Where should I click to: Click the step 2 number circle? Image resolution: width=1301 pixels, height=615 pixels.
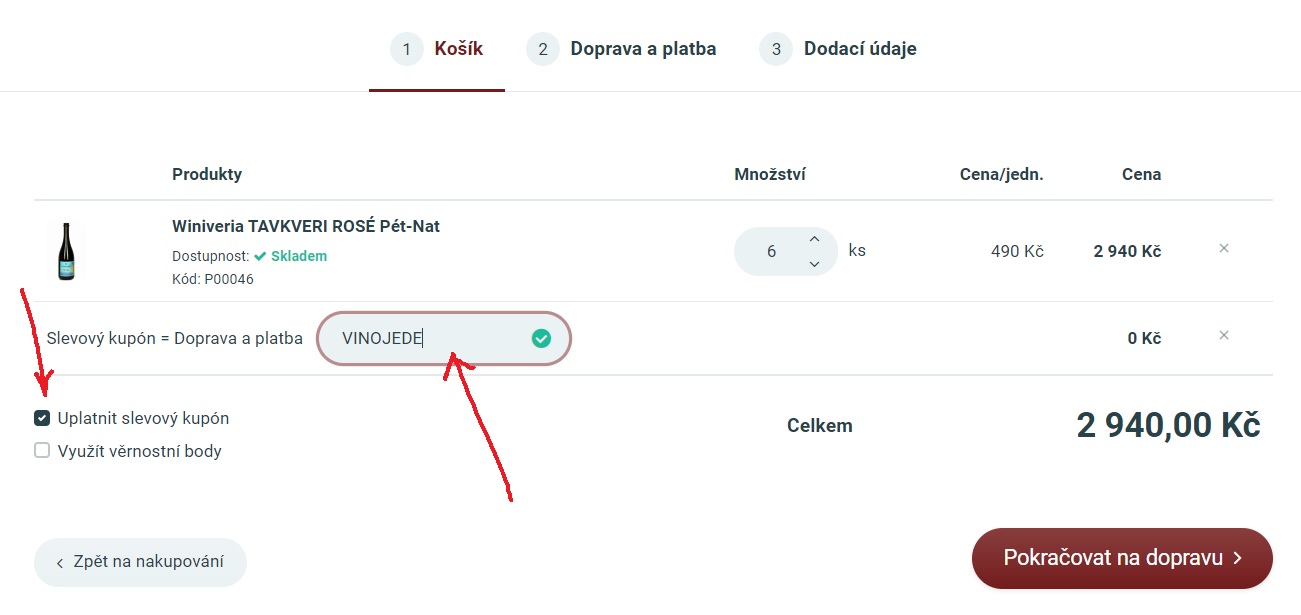tap(543, 49)
